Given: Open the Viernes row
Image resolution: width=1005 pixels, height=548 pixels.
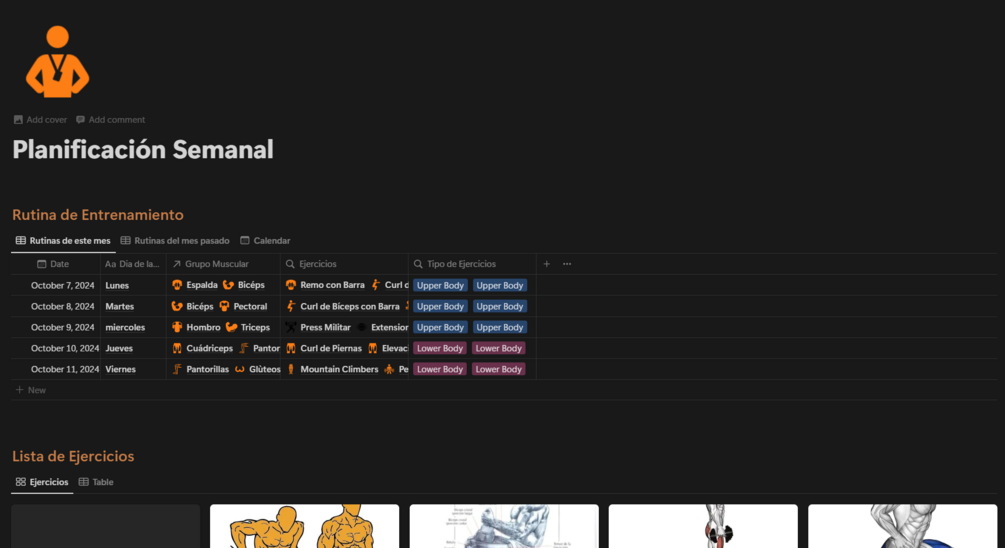Looking at the screenshot, I should coord(120,369).
